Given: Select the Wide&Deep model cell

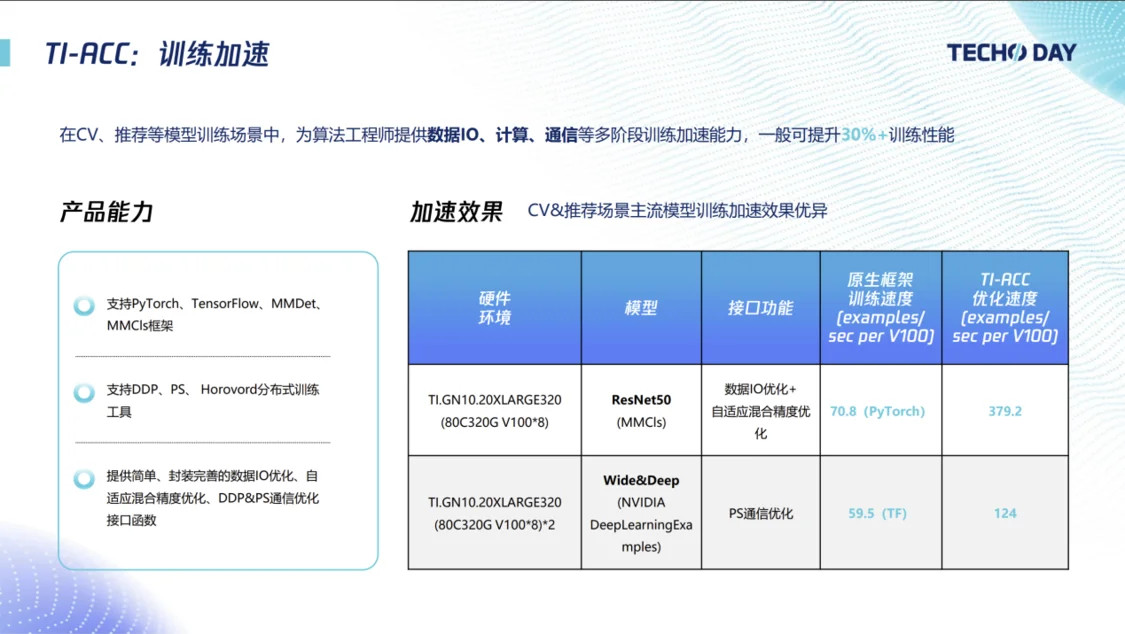Looking at the screenshot, I should click(x=640, y=513).
